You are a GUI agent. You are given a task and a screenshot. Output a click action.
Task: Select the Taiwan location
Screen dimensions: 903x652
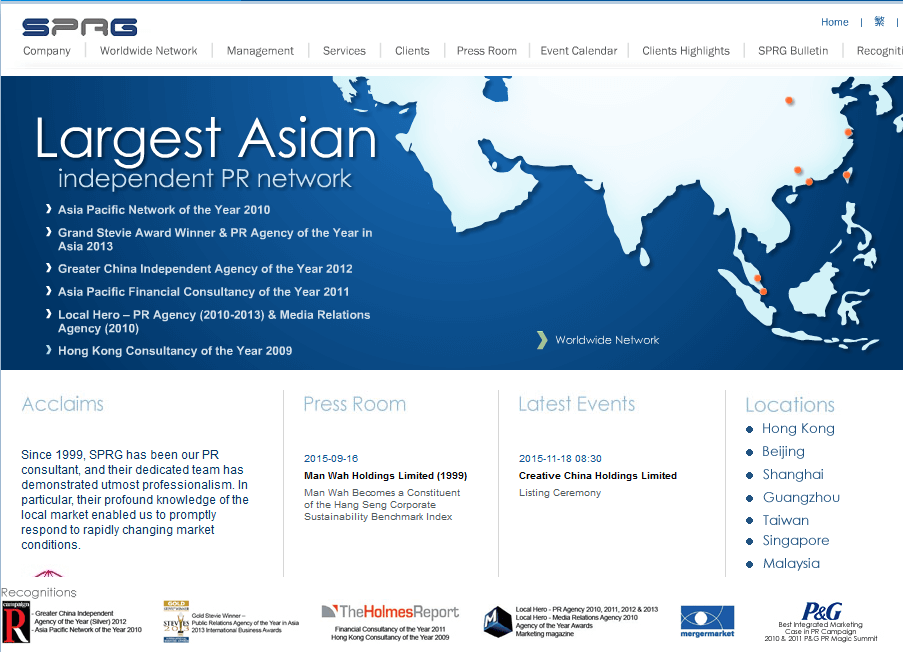coord(786,521)
